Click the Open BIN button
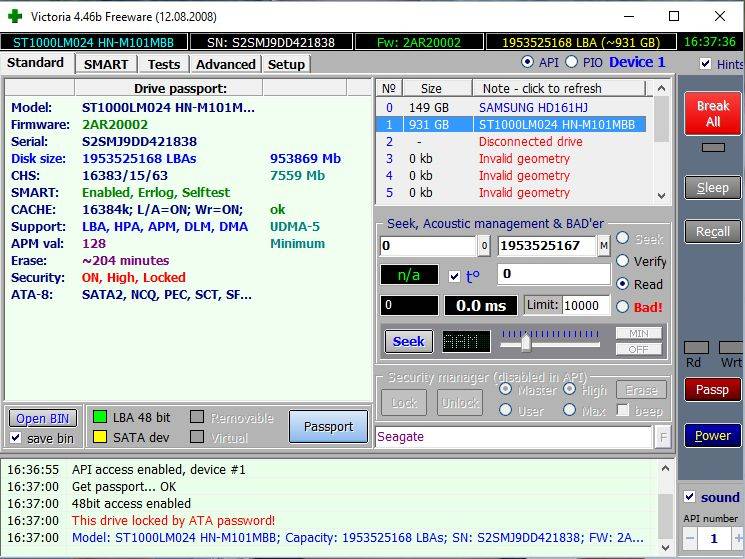 click(43, 418)
